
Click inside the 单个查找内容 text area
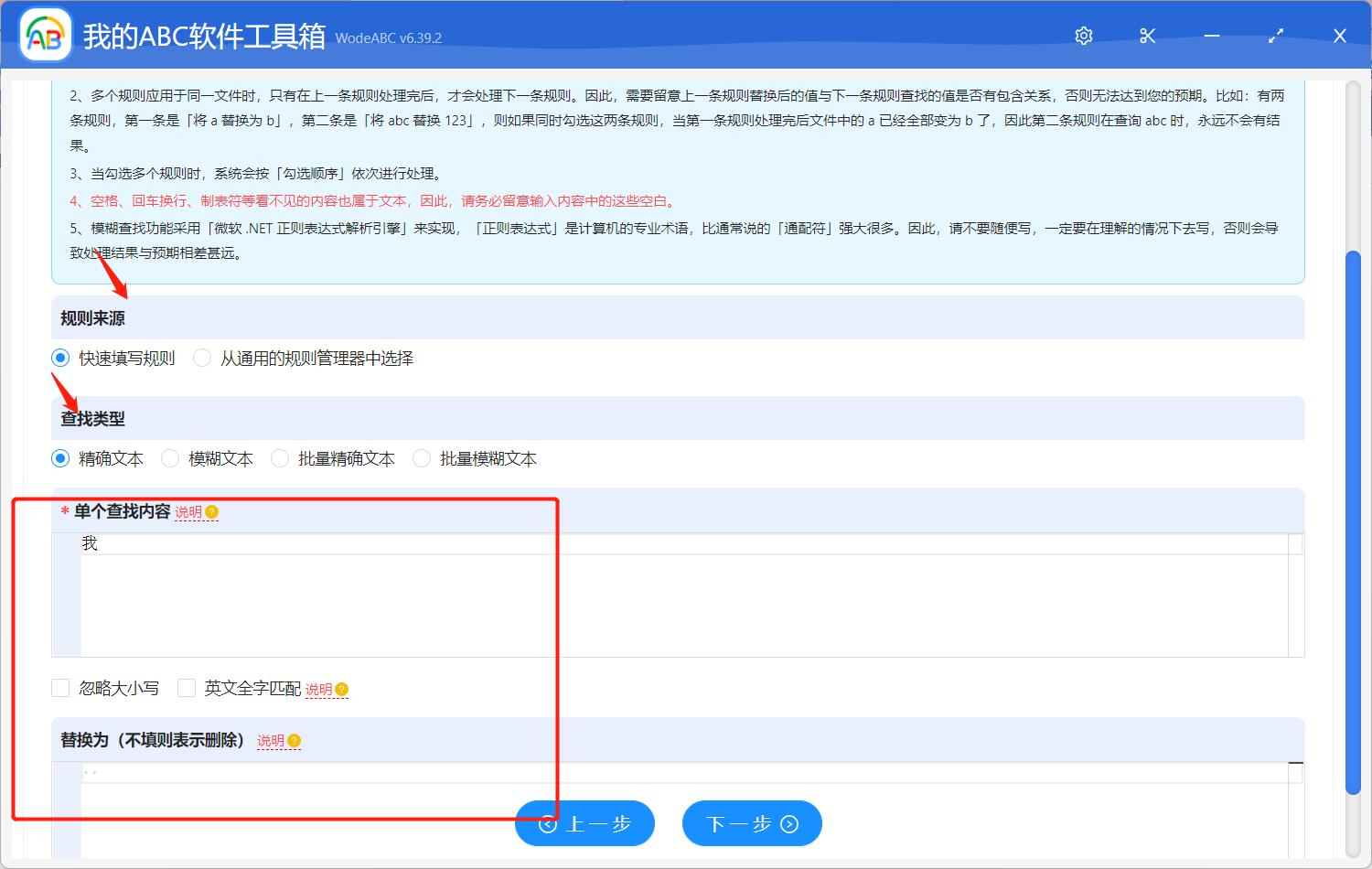549,595
